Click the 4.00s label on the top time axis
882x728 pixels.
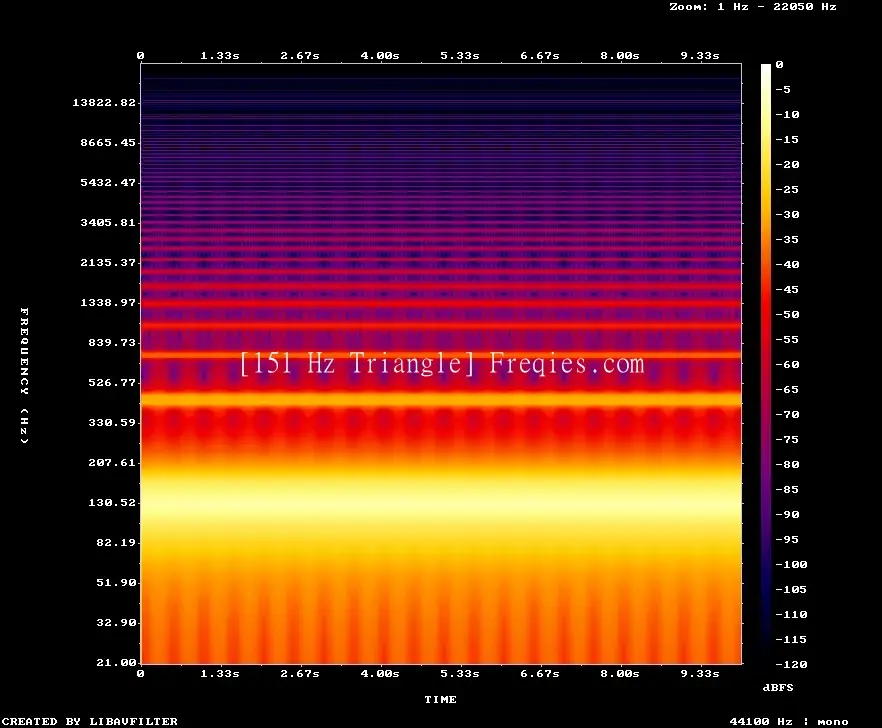tap(380, 56)
